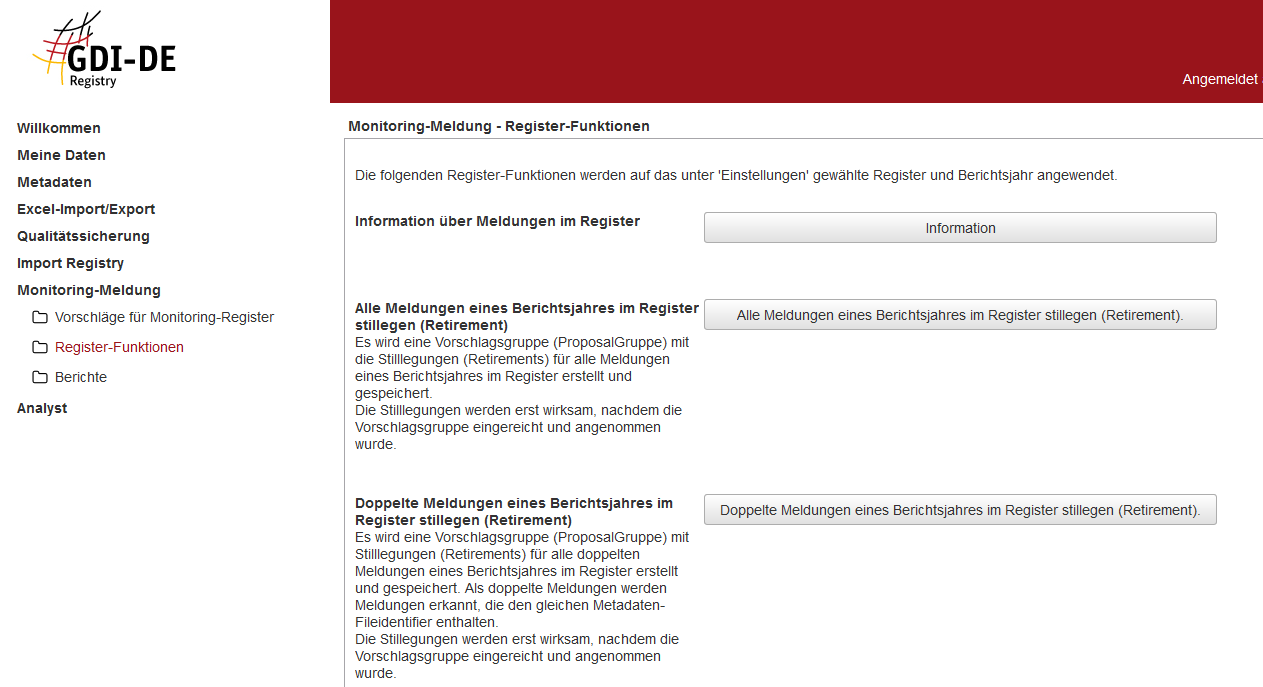The image size is (1263, 687).
Task: Navigate to Qualitätssicherung
Action: coord(83,236)
